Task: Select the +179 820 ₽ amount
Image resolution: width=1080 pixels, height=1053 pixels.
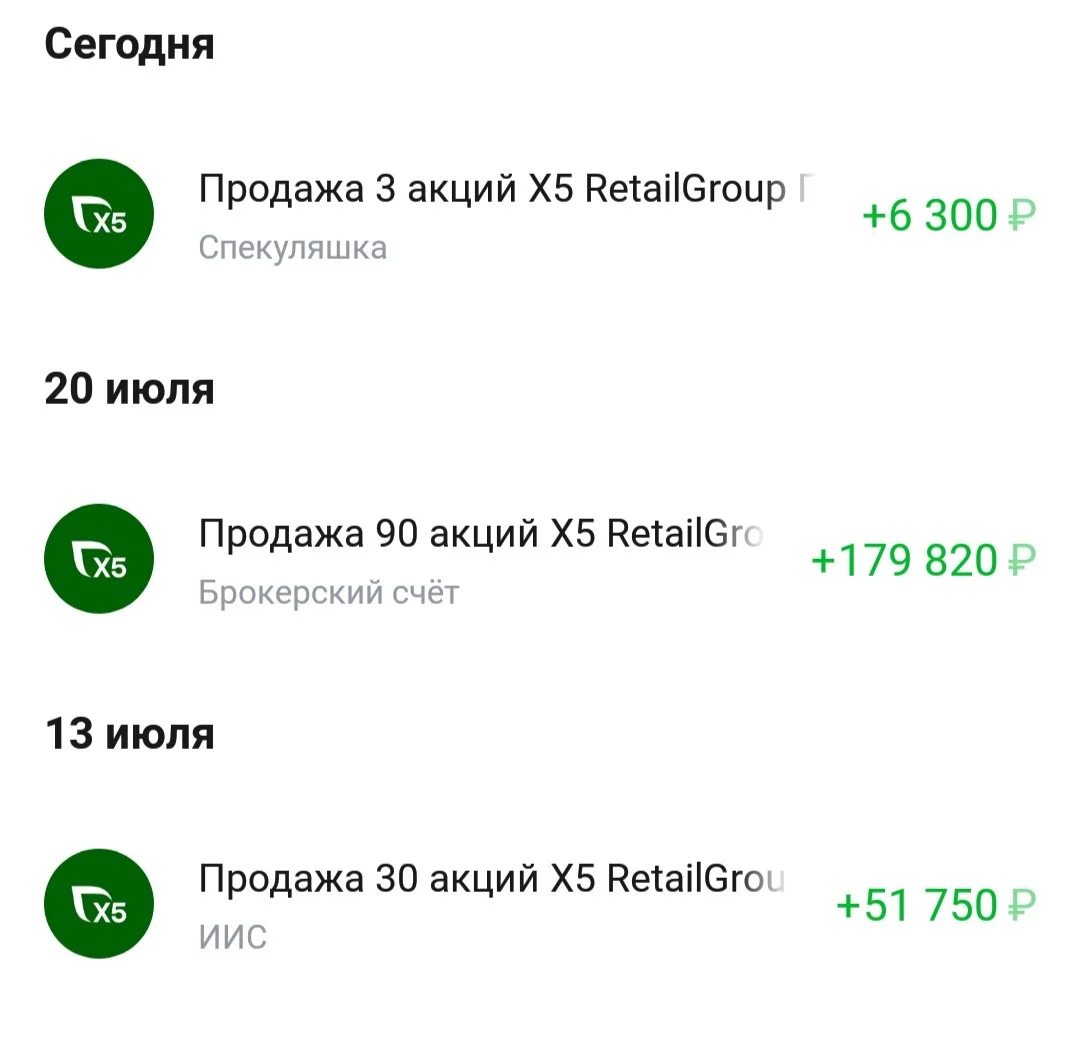Action: (x=923, y=560)
